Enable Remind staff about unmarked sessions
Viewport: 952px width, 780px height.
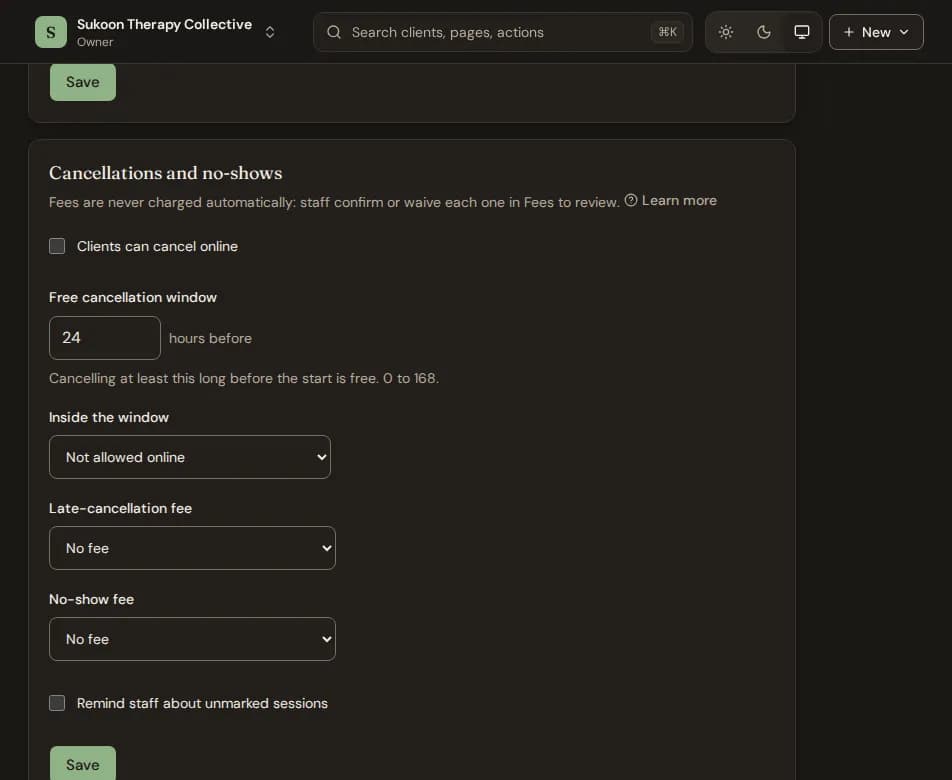click(57, 703)
